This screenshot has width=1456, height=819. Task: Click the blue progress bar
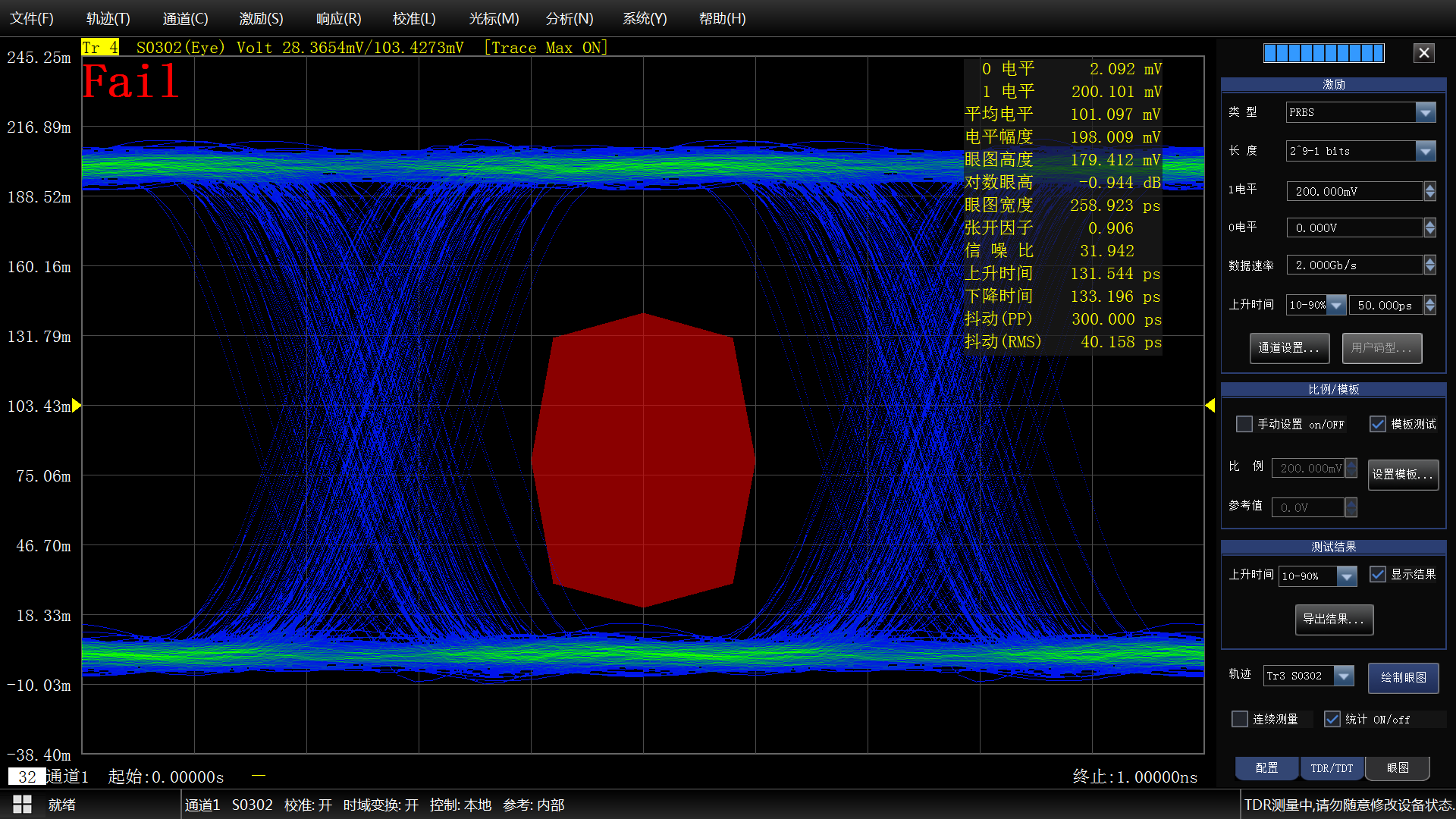[1323, 52]
